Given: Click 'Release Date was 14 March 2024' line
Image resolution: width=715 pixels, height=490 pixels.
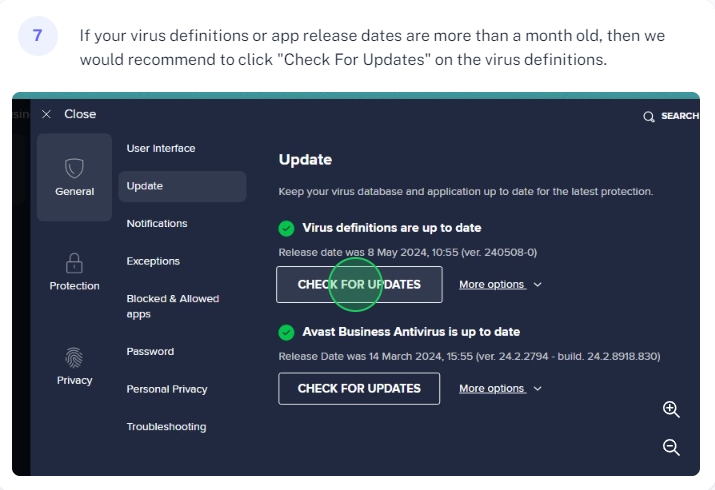Looking at the screenshot, I should tap(469, 356).
